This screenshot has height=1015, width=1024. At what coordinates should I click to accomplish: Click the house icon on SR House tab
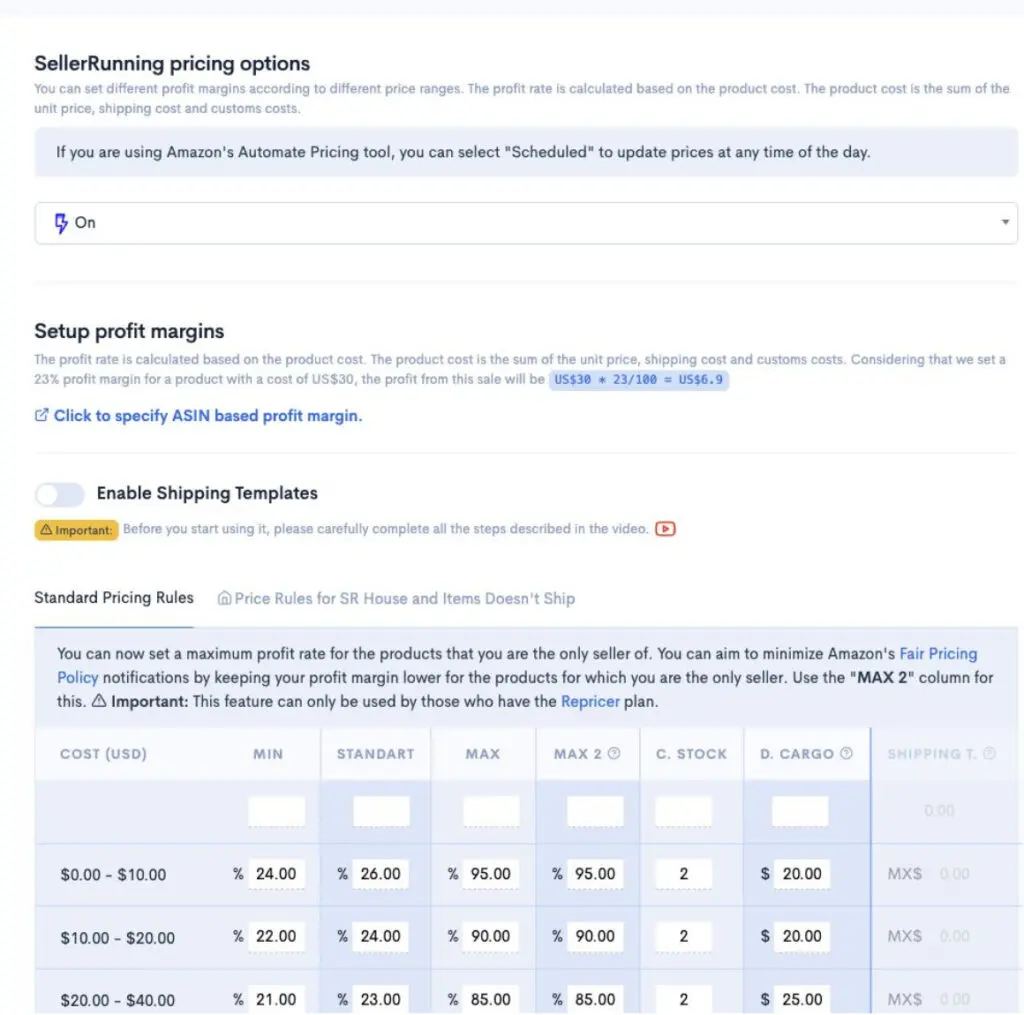pyautogui.click(x=224, y=598)
